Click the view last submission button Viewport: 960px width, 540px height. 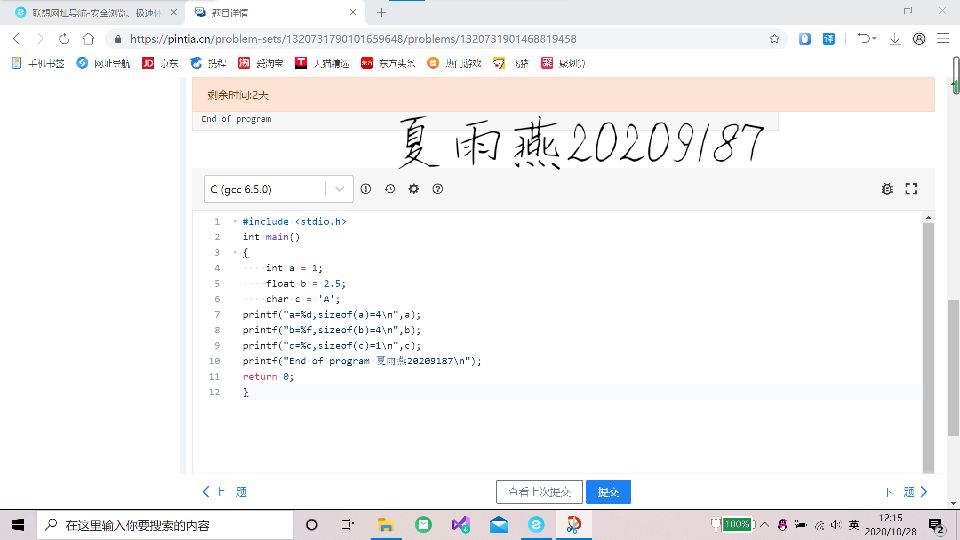point(539,492)
